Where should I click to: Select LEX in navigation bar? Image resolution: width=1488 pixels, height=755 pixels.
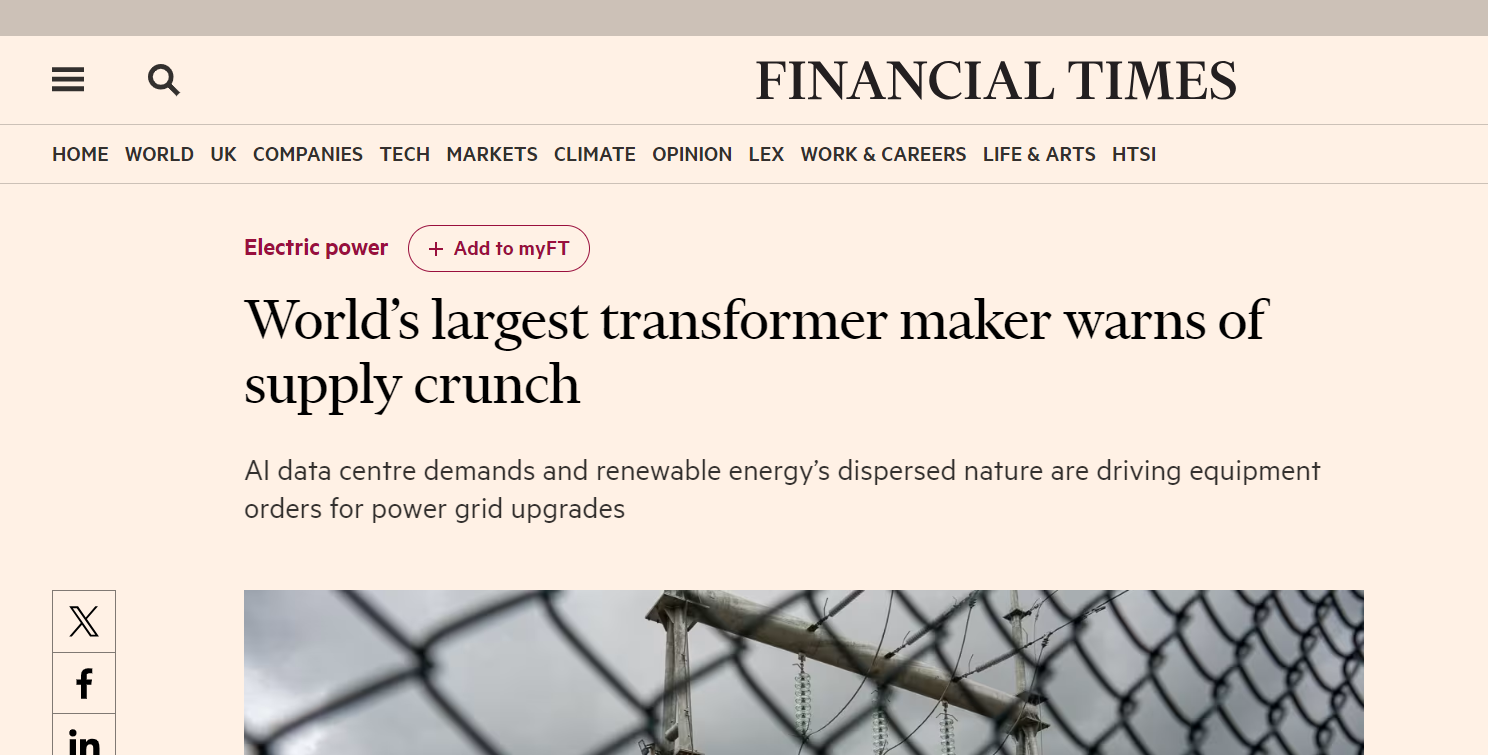(x=766, y=154)
